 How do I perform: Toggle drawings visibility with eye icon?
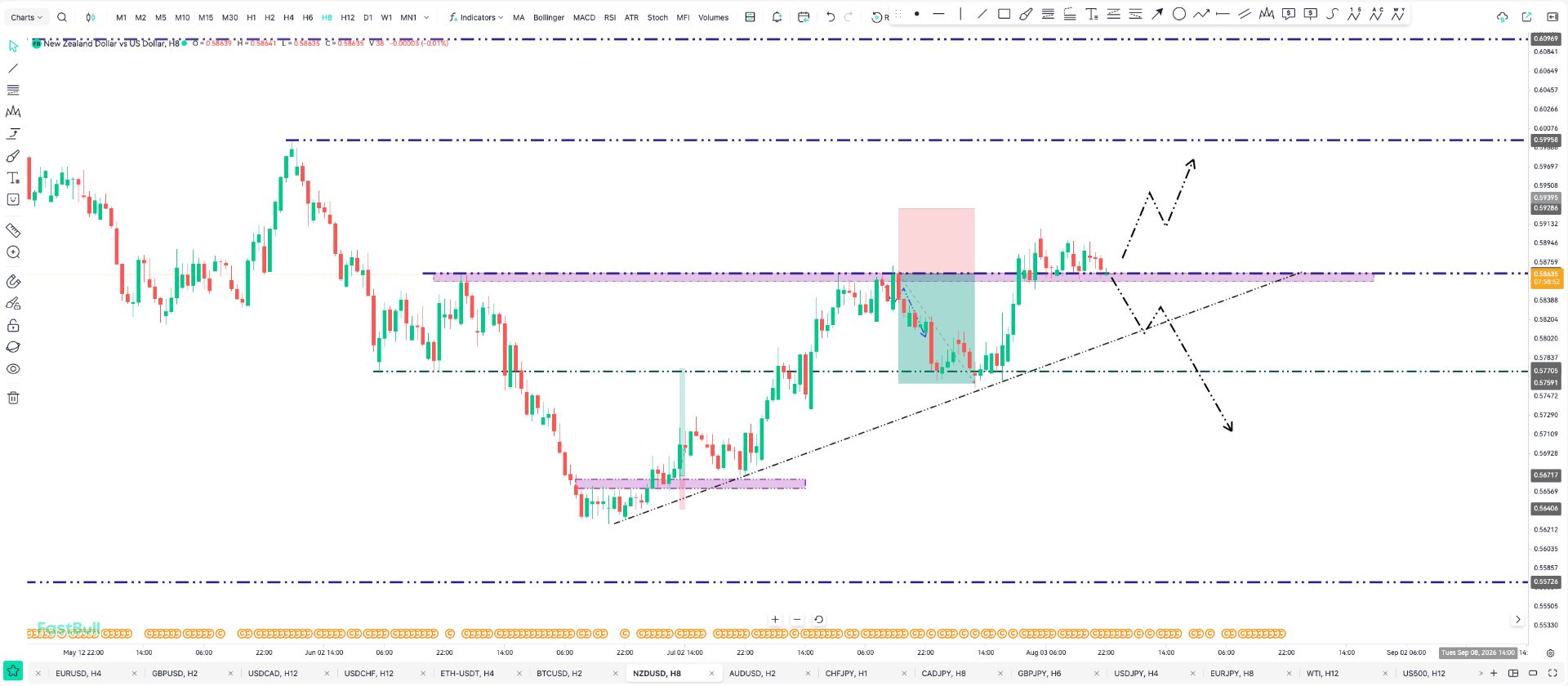[13, 369]
